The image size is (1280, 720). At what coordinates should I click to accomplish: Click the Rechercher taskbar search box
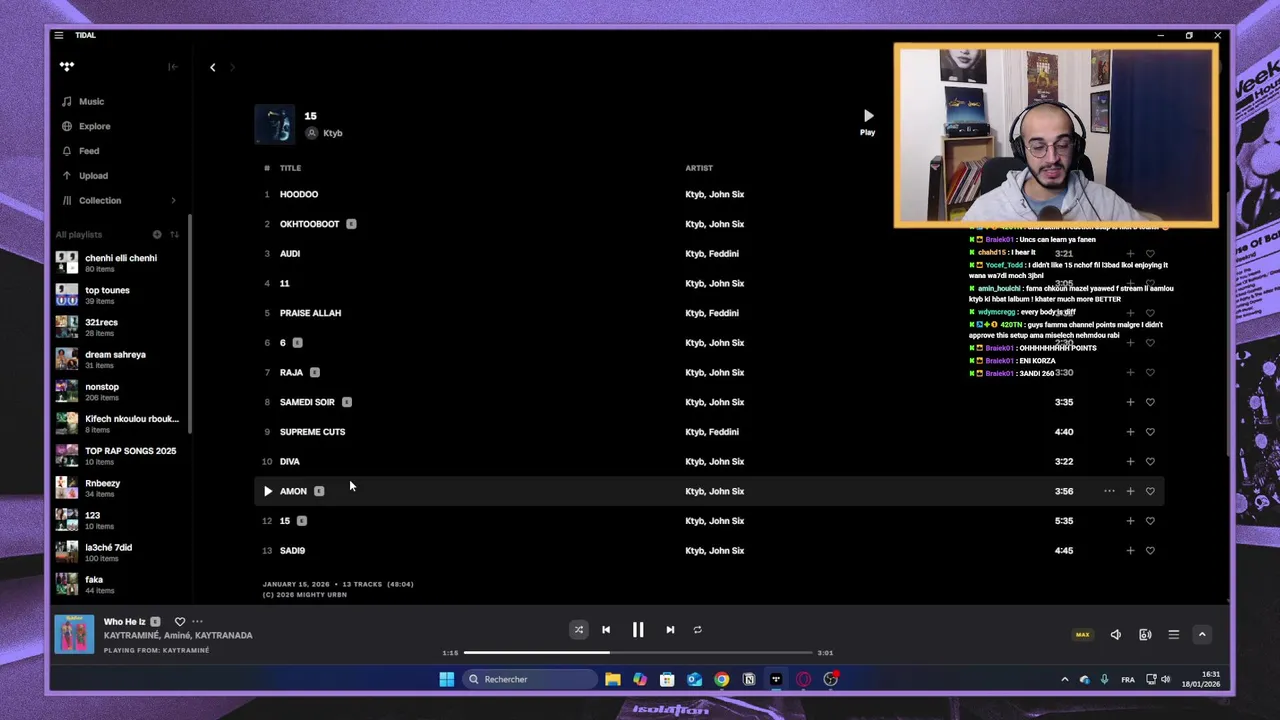click(x=530, y=679)
